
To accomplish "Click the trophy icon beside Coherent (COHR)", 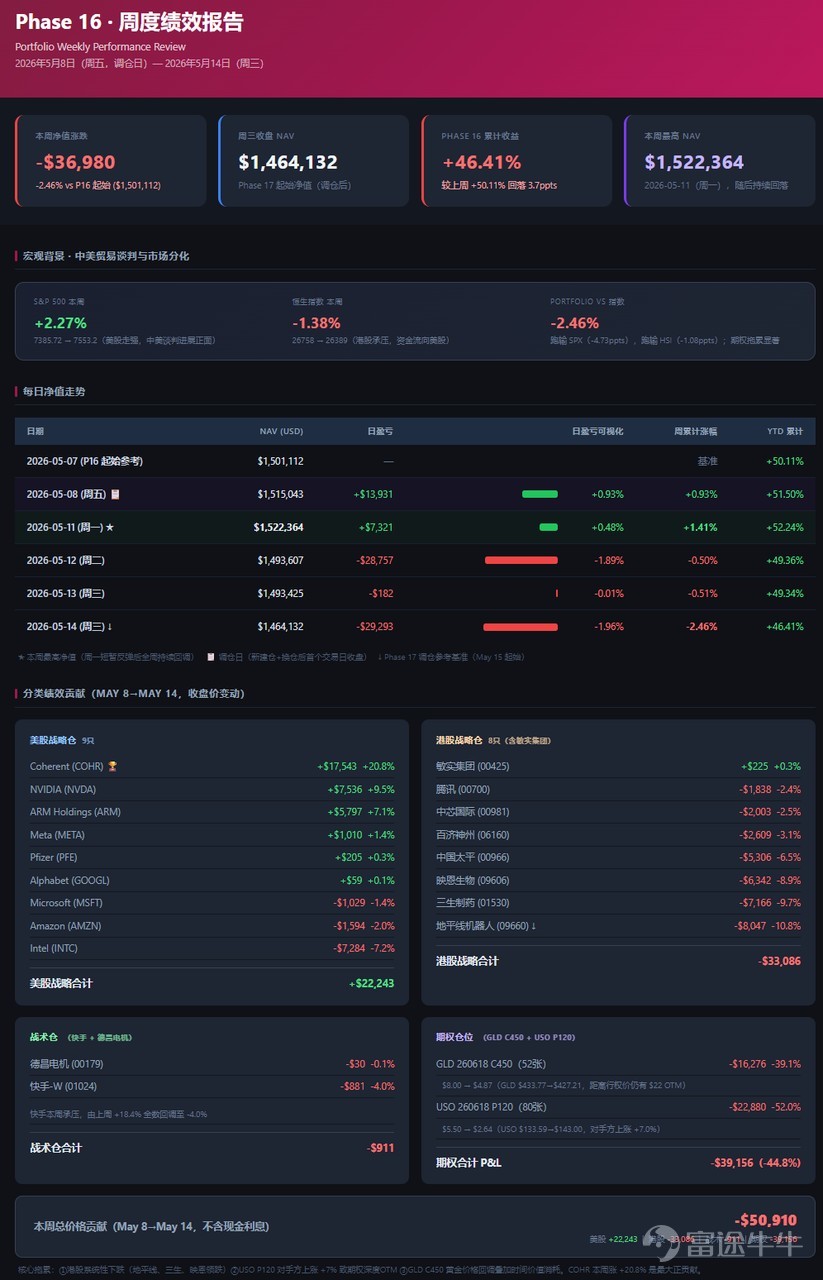I will click(x=112, y=767).
